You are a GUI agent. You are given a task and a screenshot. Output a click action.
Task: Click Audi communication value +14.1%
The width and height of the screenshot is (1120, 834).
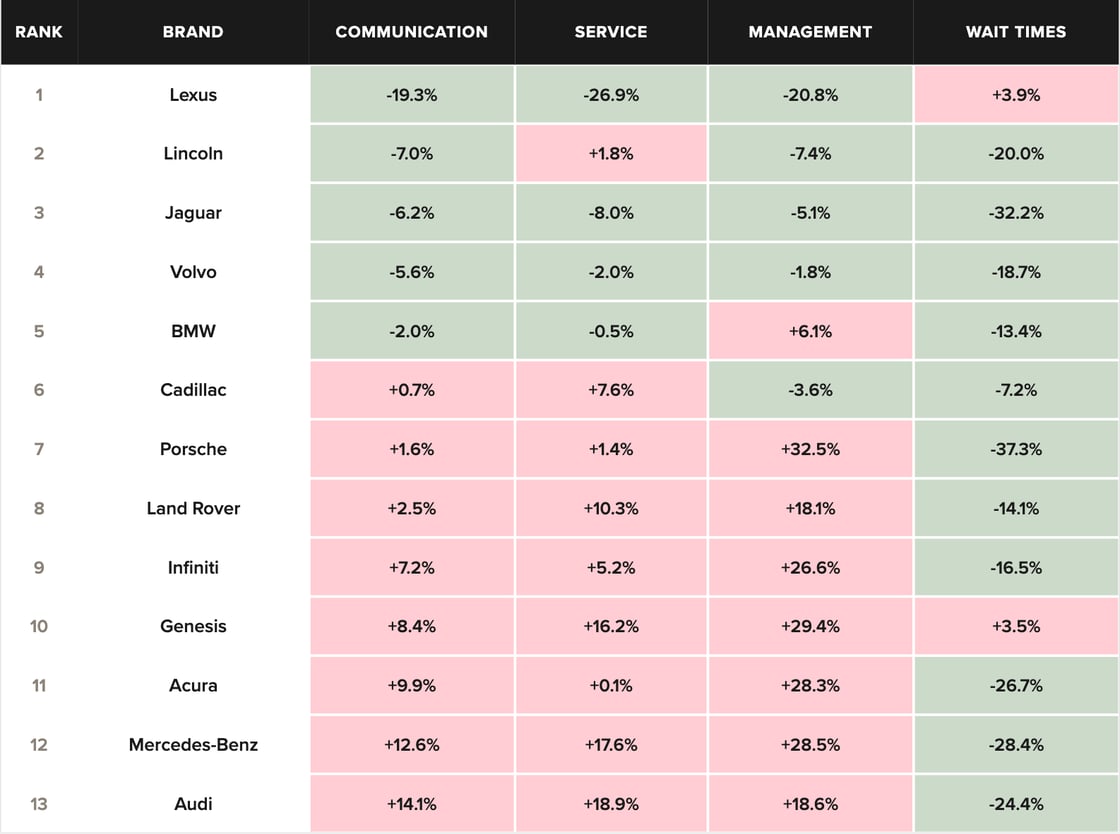pyautogui.click(x=411, y=804)
